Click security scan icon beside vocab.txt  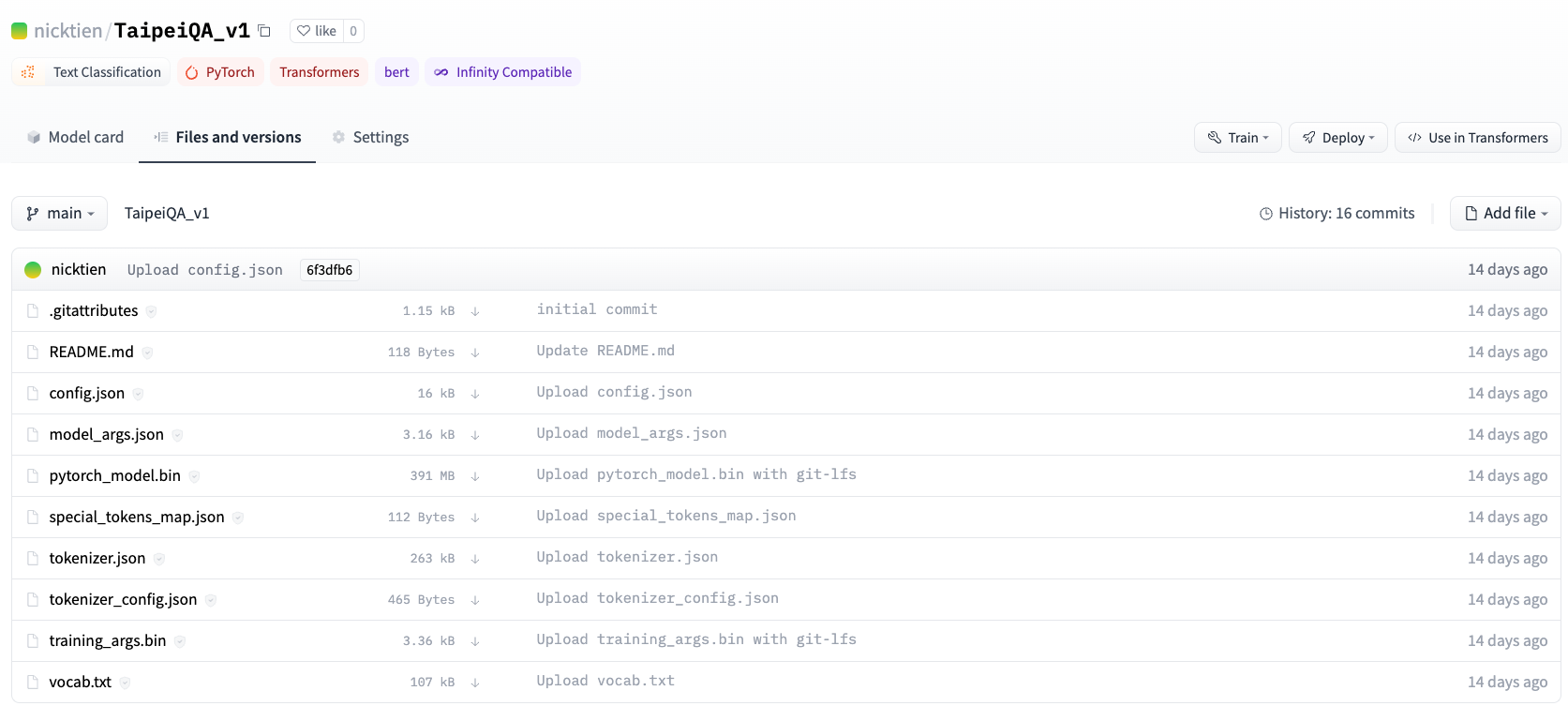125,683
